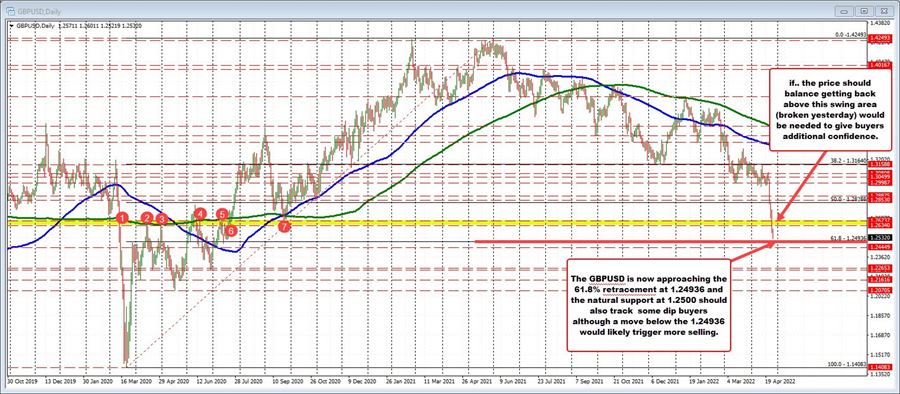Click the 16 Mar 2020 date label
The image size is (900, 394).
[x=138, y=381]
